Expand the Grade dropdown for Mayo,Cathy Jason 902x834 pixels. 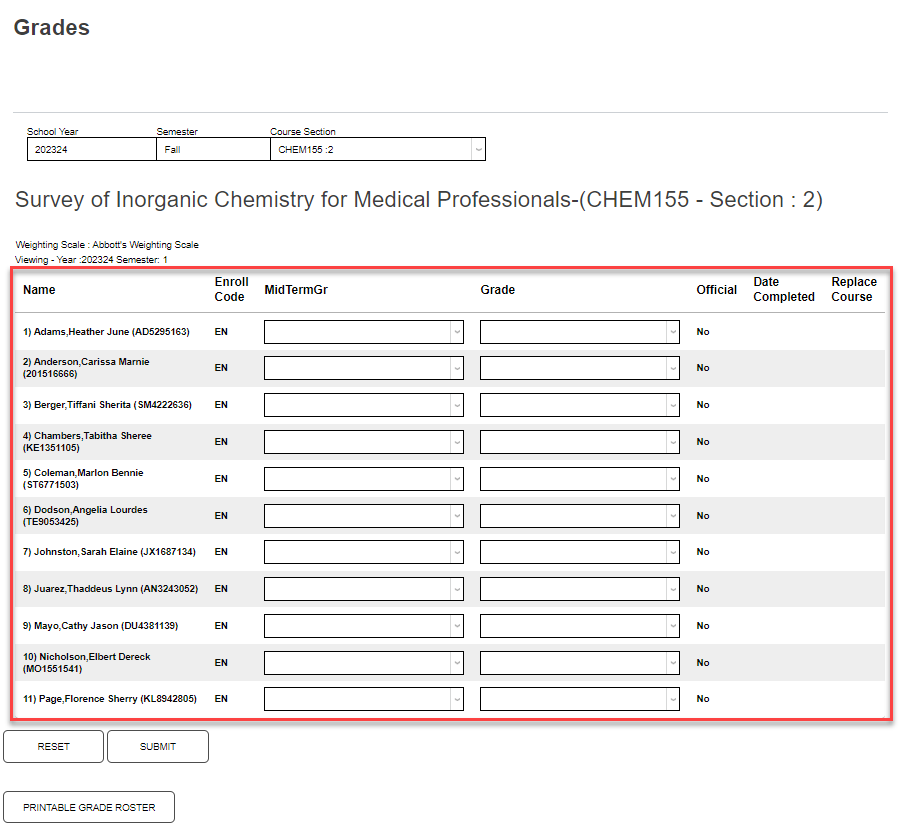pos(579,625)
